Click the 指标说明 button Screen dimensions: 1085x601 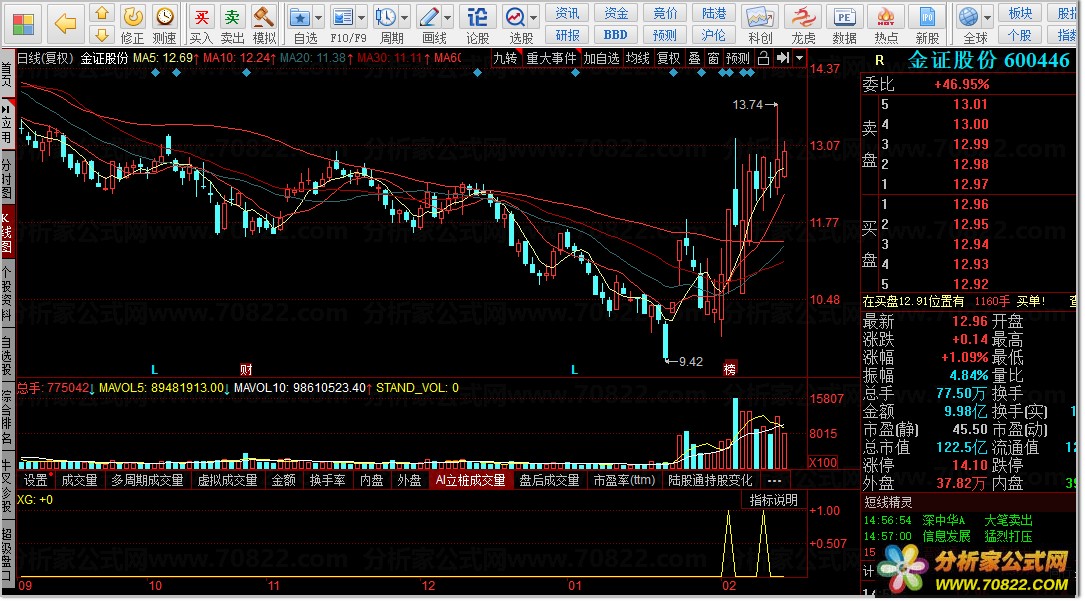click(774, 500)
